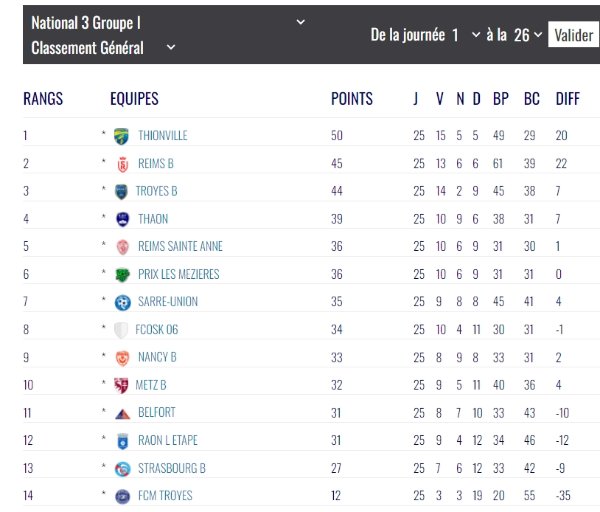Open the ending journée 26 dropdown

click(528, 35)
